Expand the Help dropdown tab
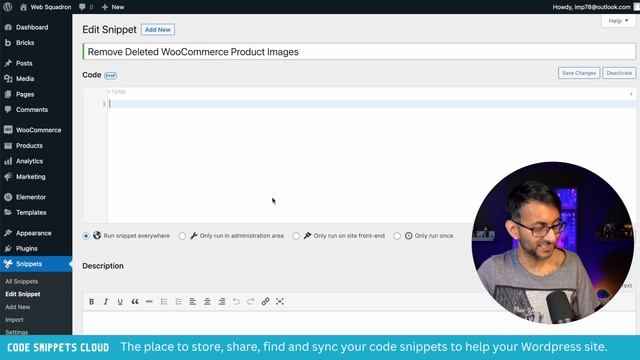The width and height of the screenshot is (640, 360). click(x=618, y=21)
